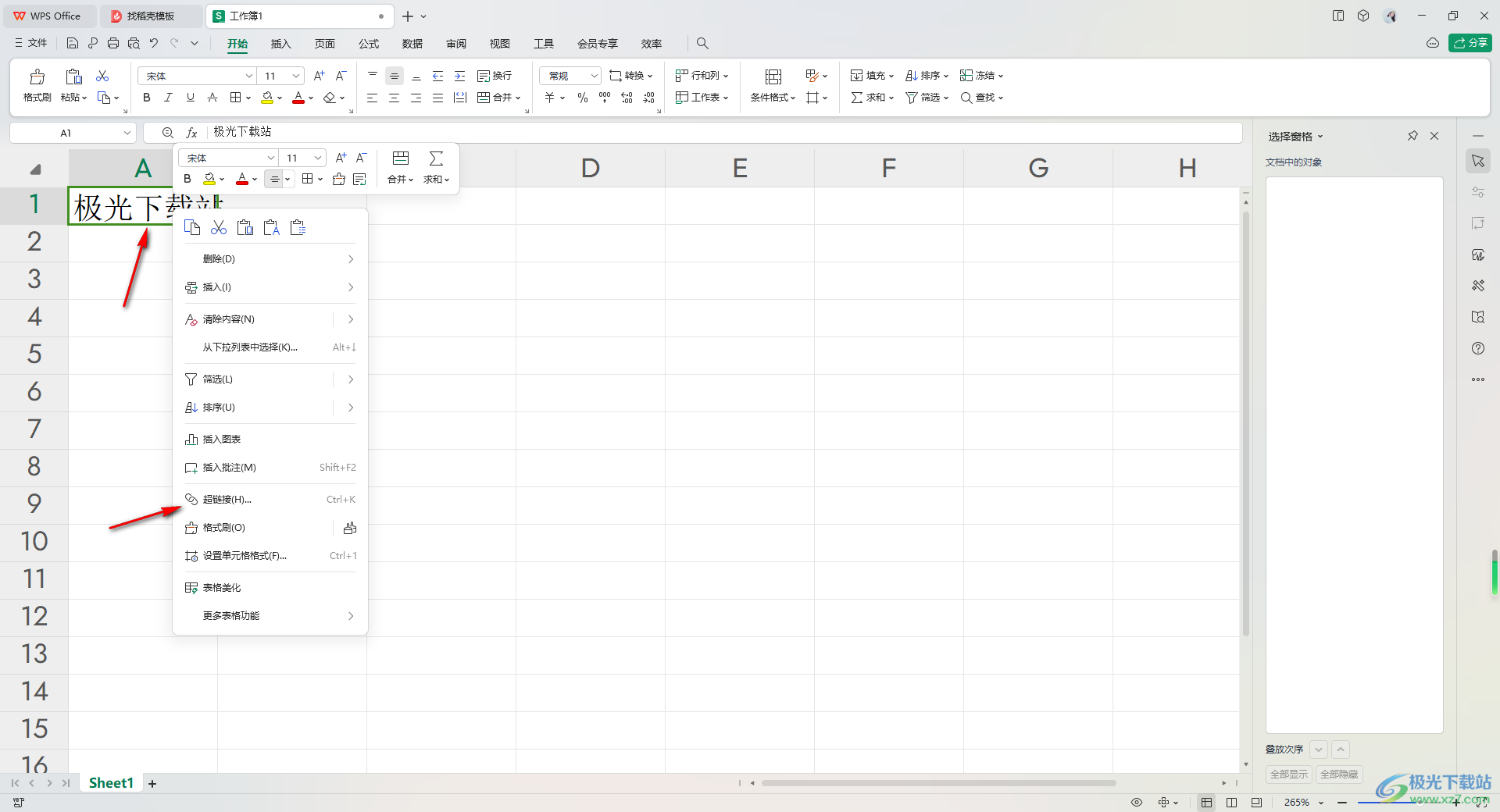Open ribbon font size dropdown
The image size is (1500, 812).
click(x=296, y=76)
